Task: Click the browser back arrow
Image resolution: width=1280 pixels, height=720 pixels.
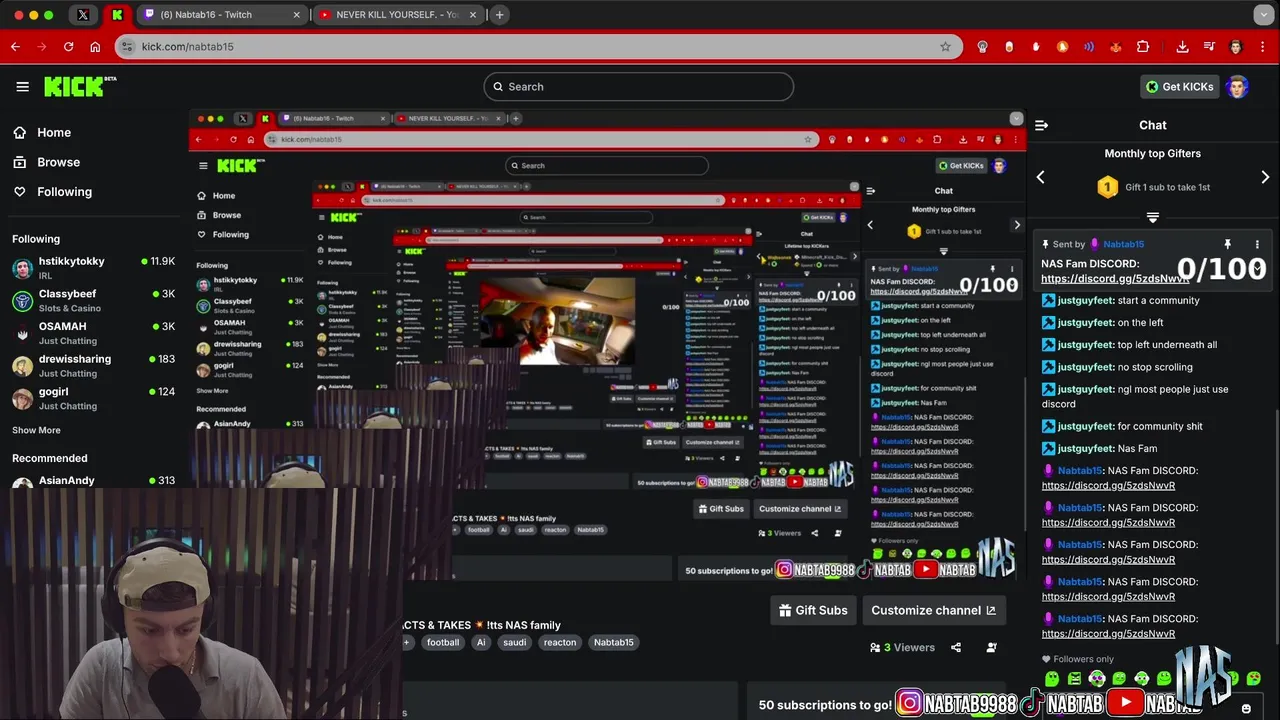Action: [16, 47]
